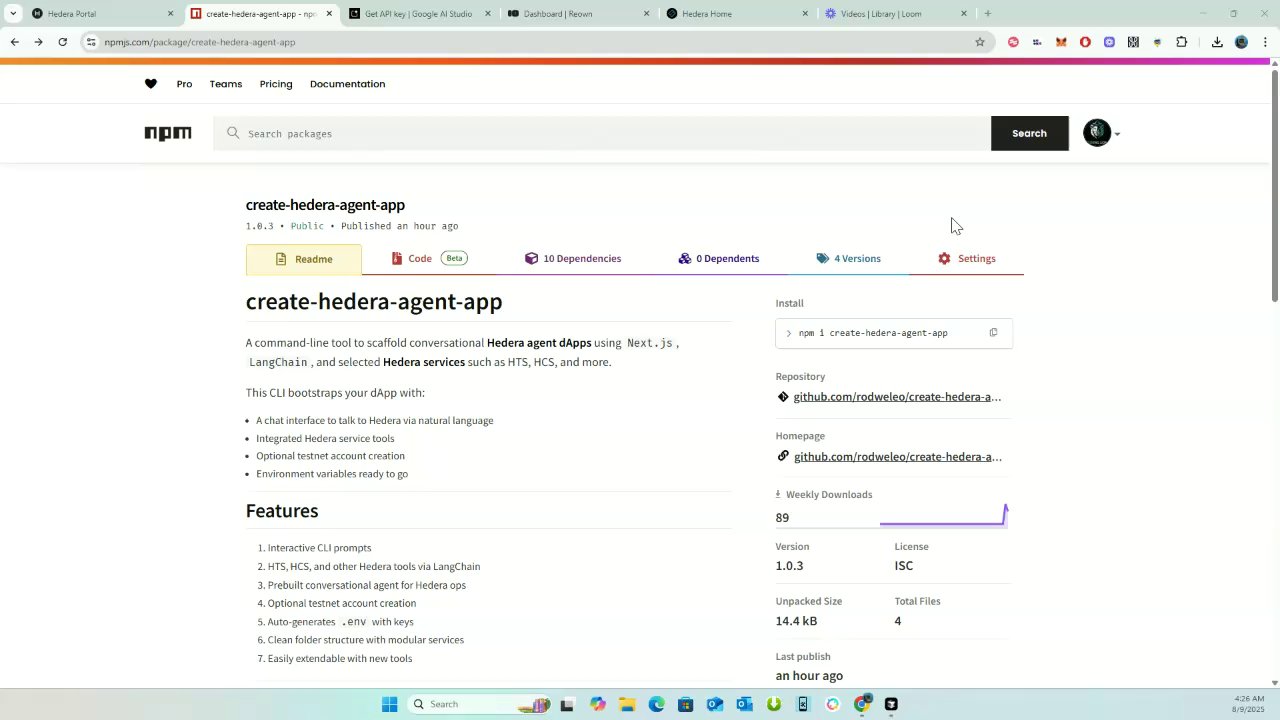Reload the page
The height and width of the screenshot is (720, 1280).
[x=62, y=42]
